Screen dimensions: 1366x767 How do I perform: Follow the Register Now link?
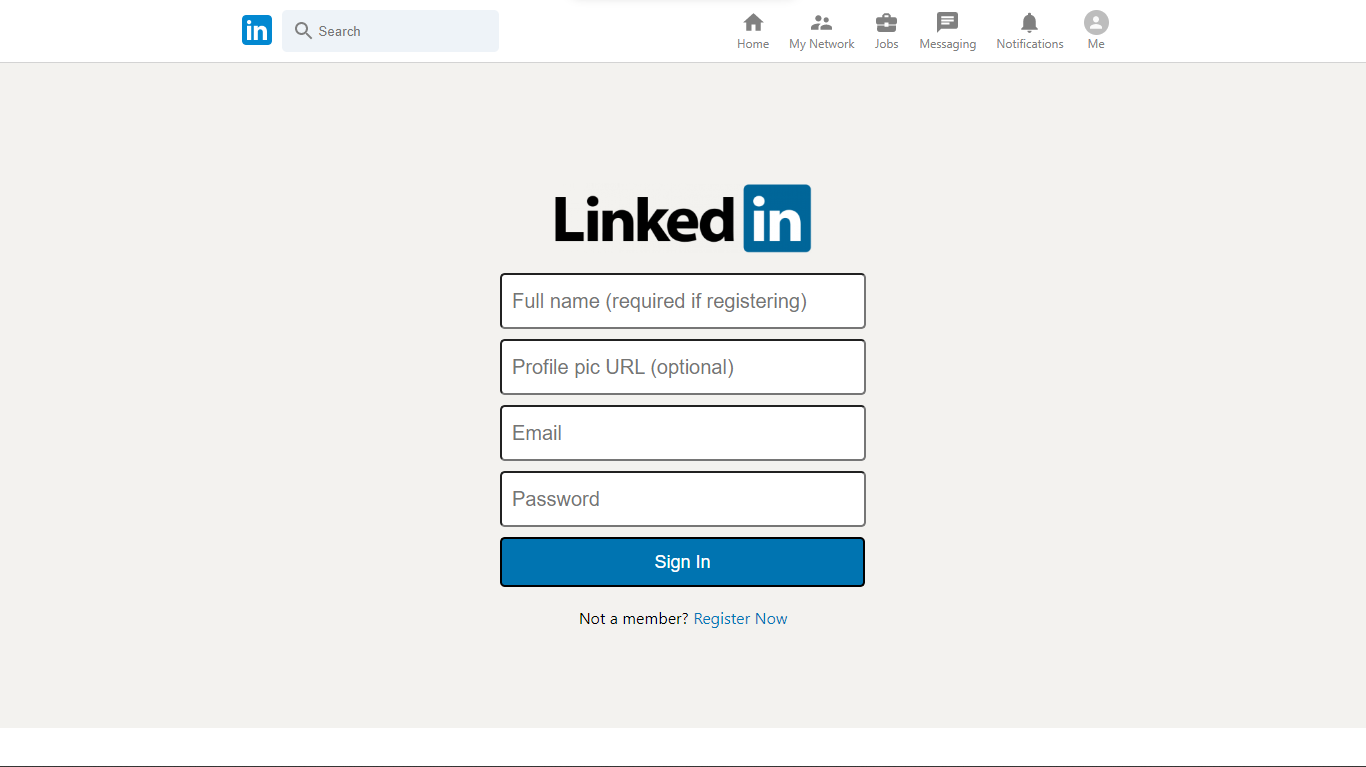[x=740, y=619]
